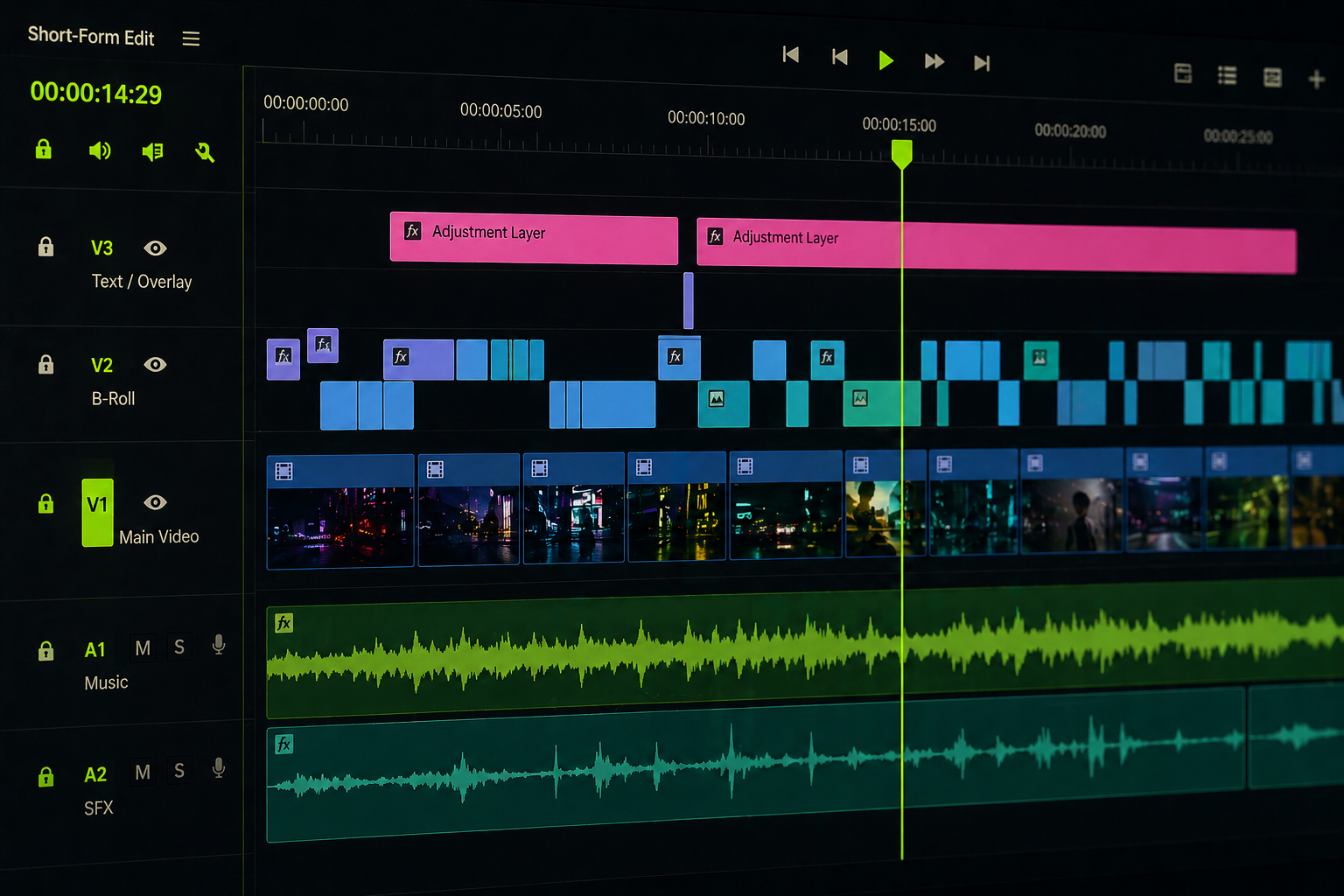
Task: Click ruler at 00:00:20:00
Action: point(1070,131)
